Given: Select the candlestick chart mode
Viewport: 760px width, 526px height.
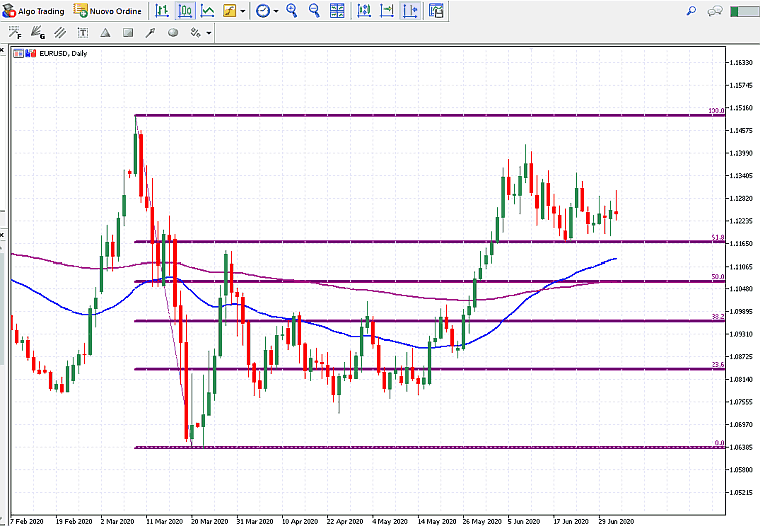Looking at the screenshot, I should tap(185, 11).
